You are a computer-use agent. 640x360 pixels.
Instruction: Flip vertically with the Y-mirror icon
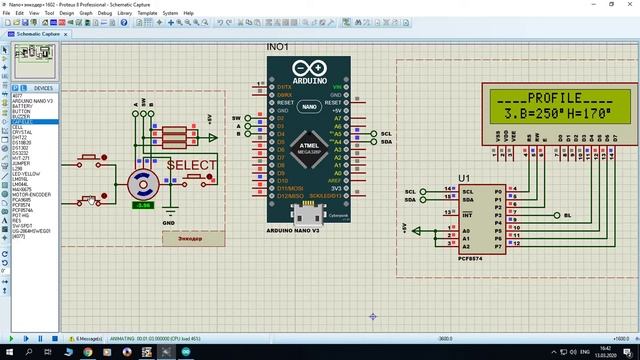pyautogui.click(x=5, y=291)
